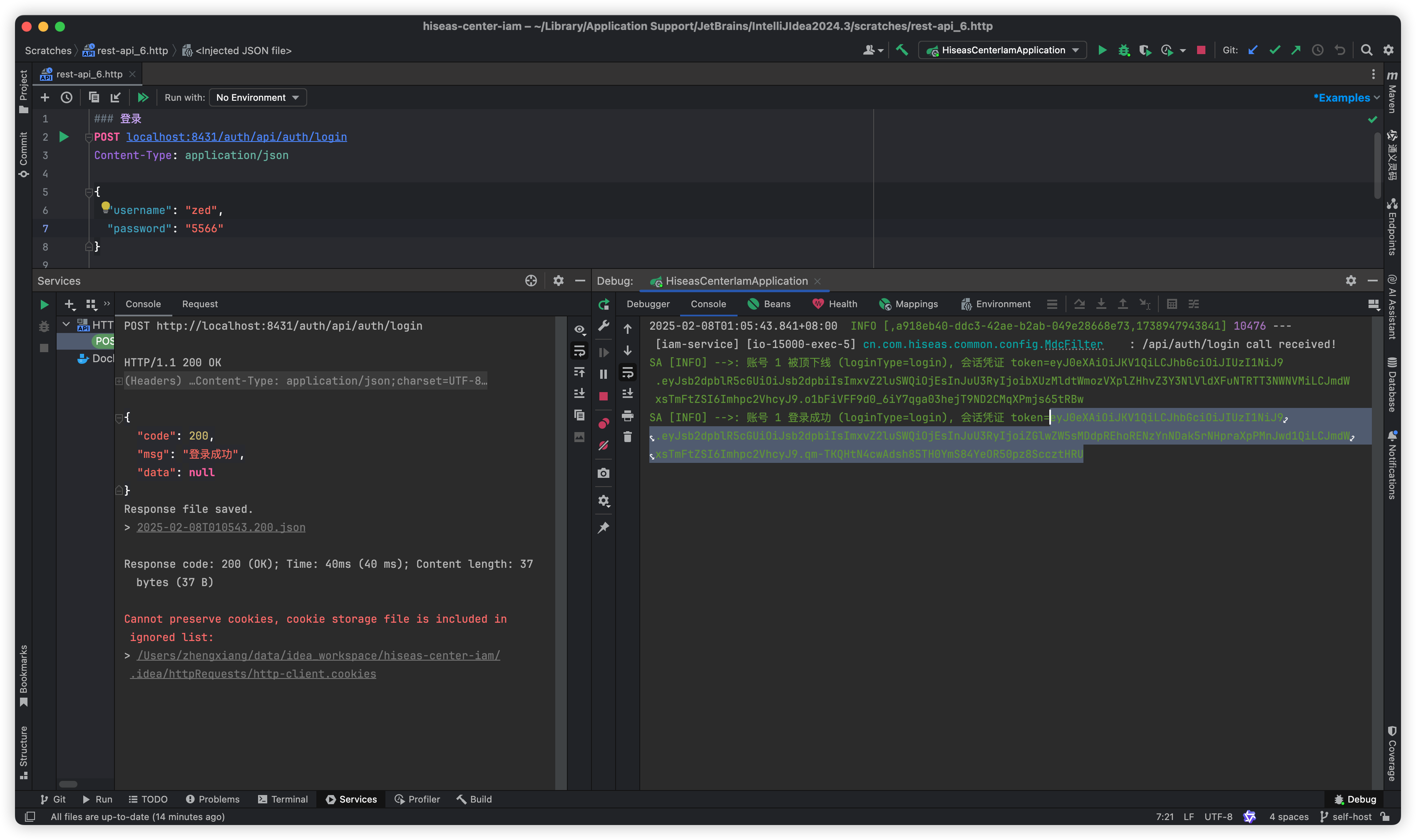Expand the Examples dropdown
1416x840 pixels.
(x=1346, y=98)
